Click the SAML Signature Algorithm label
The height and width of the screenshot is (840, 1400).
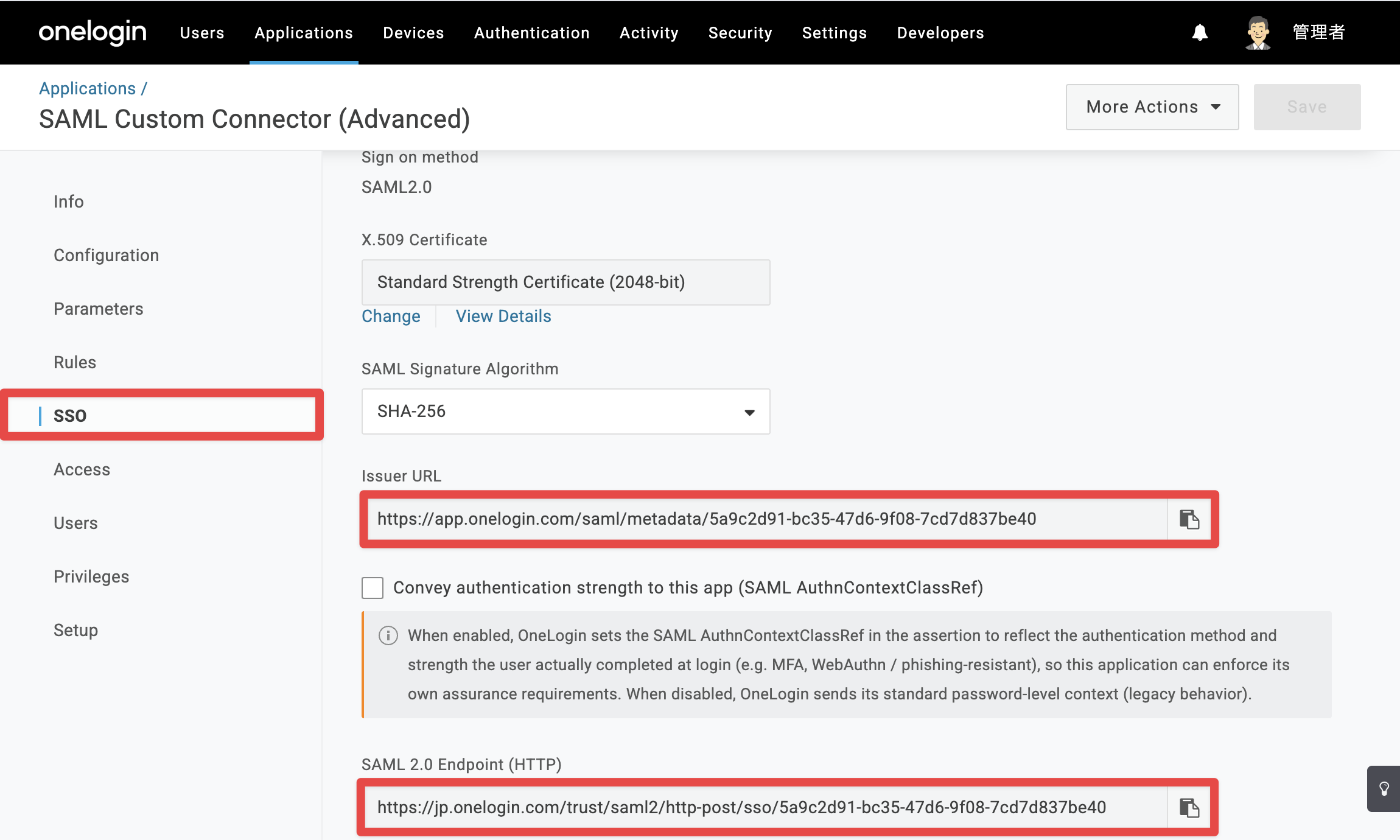(460, 369)
